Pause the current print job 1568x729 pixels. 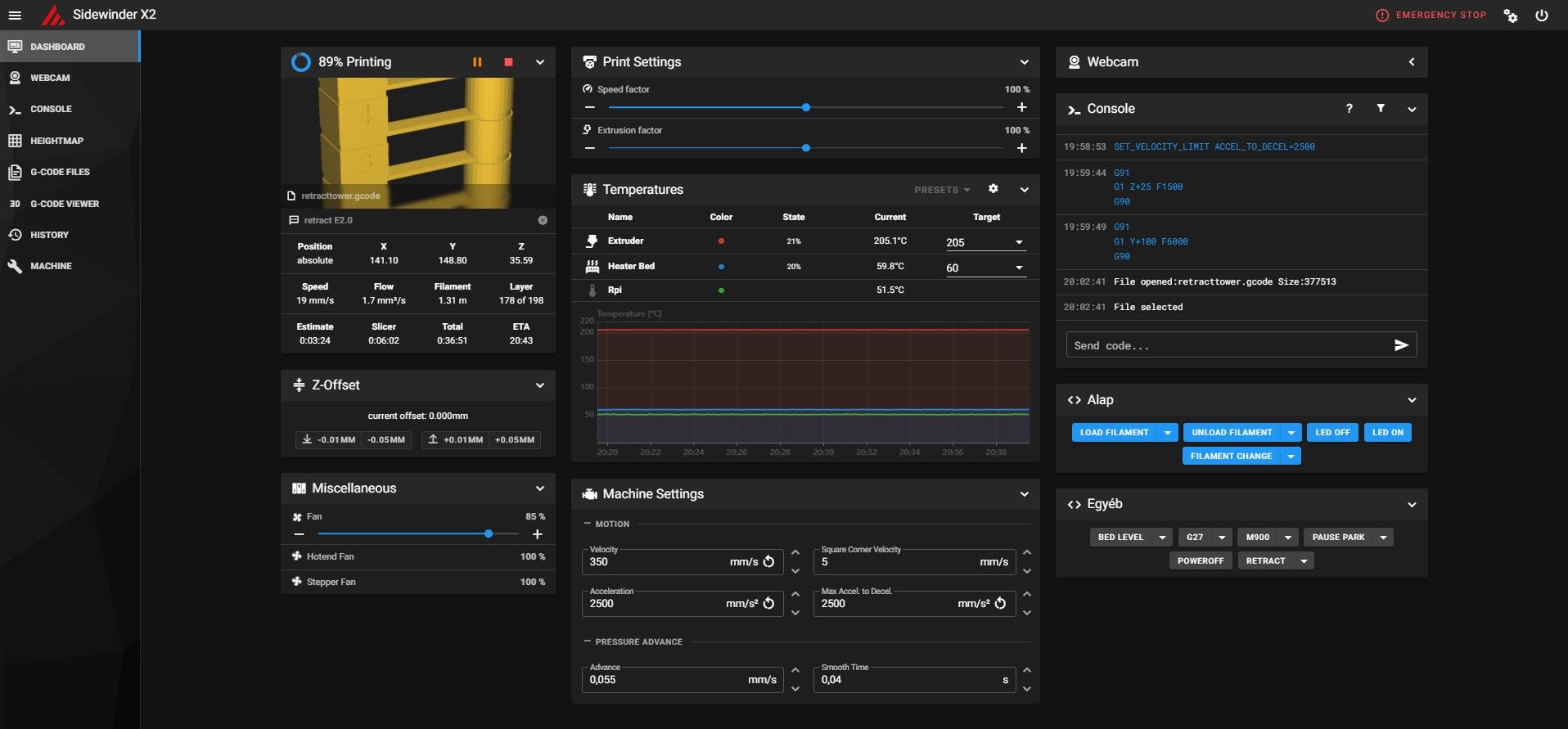[477, 62]
